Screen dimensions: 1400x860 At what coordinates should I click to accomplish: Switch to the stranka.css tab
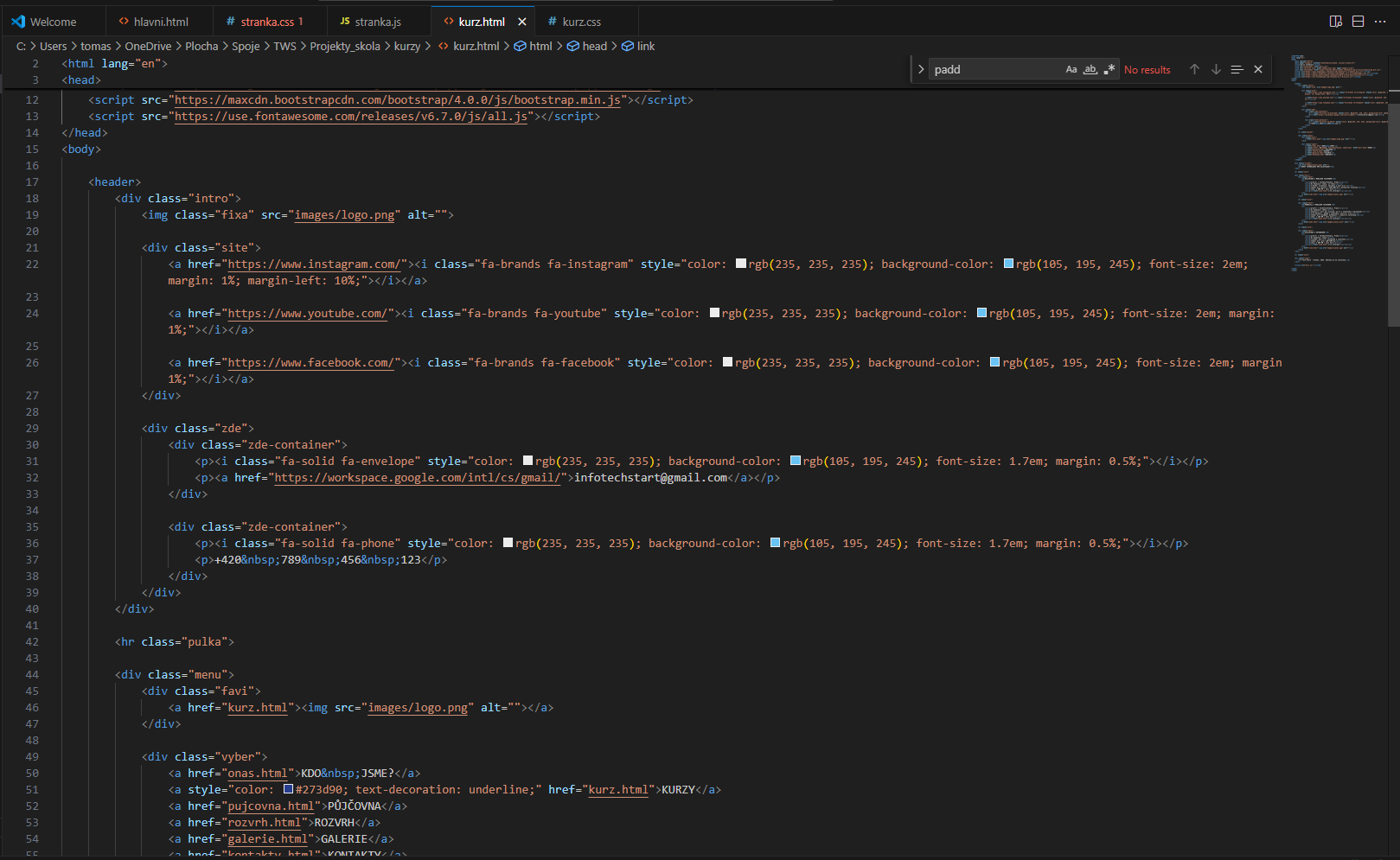click(266, 22)
